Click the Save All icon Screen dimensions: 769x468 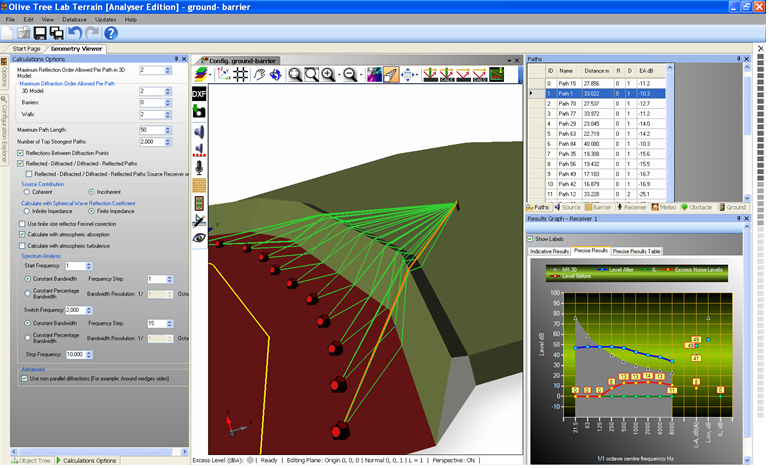tap(57, 33)
